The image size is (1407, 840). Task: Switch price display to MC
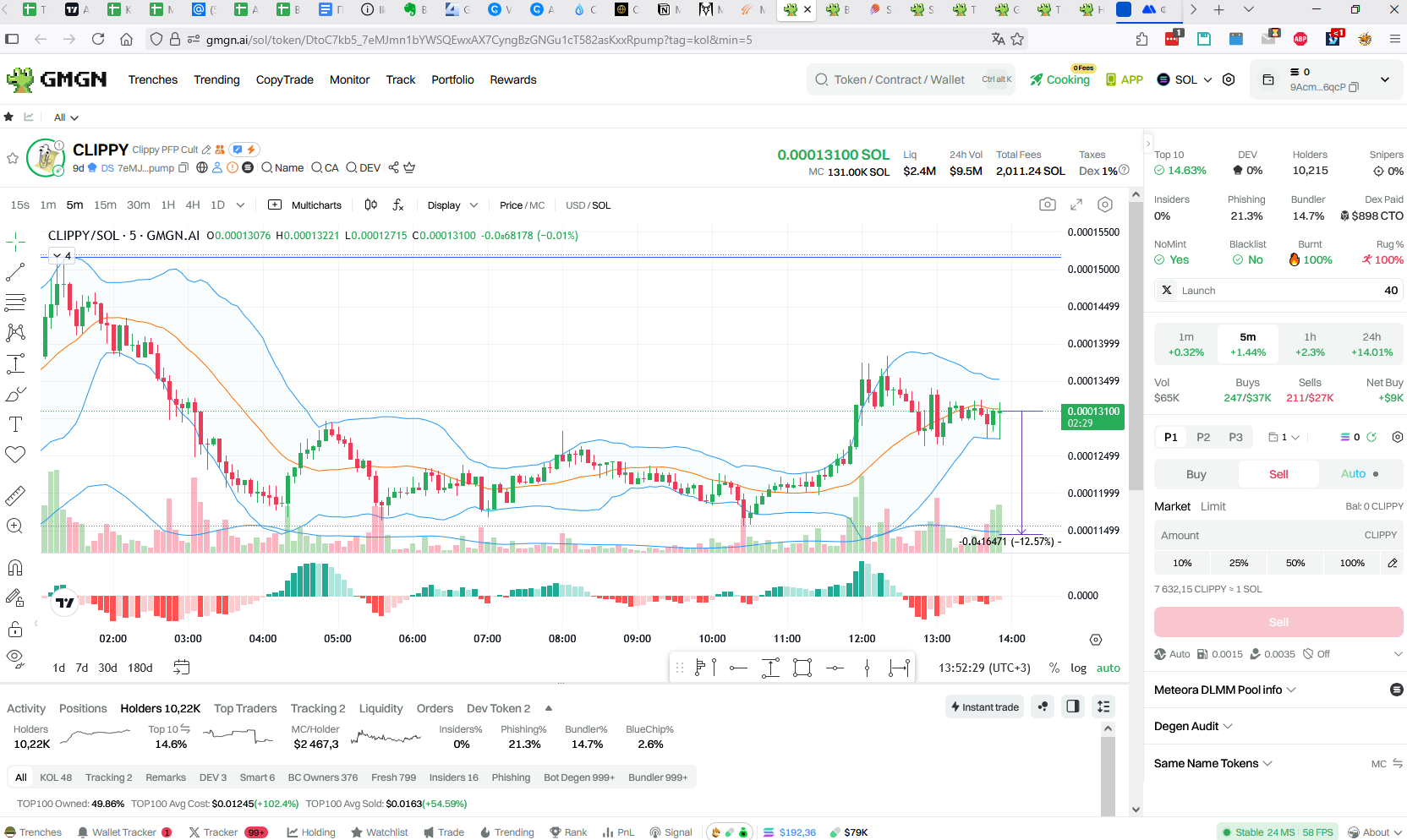tap(538, 205)
